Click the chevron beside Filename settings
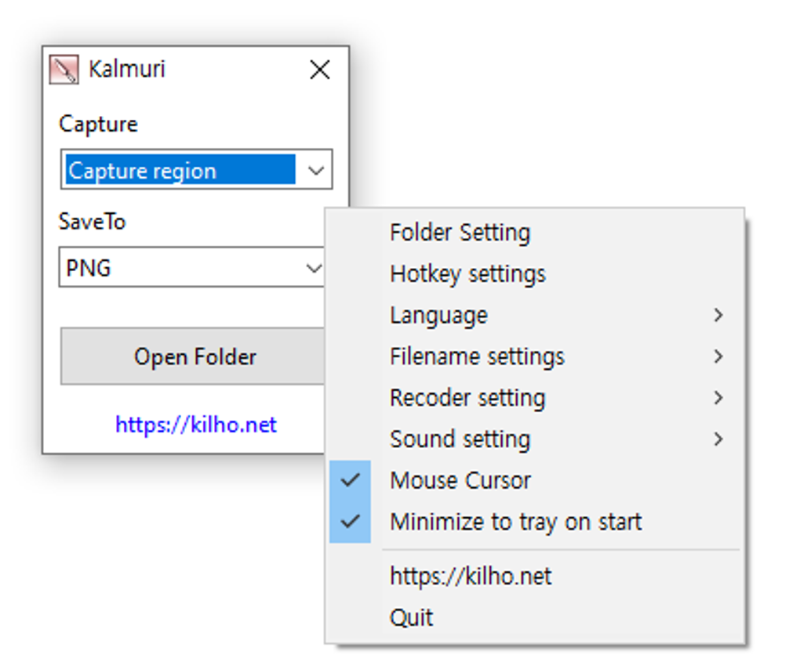 pyautogui.click(x=718, y=357)
